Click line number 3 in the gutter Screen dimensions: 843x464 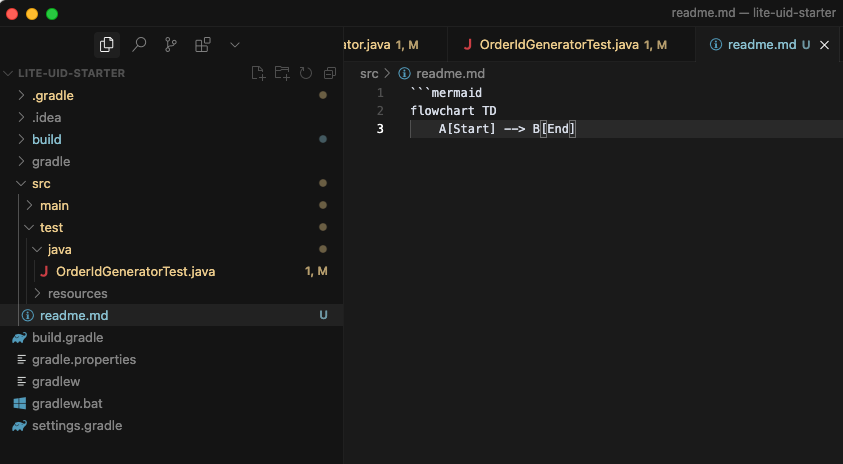(380, 129)
